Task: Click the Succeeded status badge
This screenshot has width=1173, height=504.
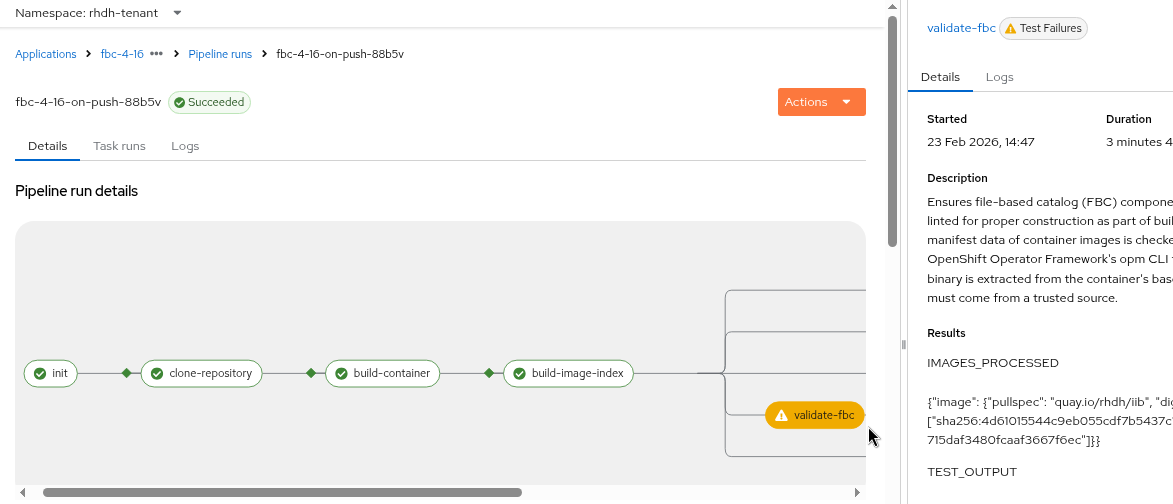Action: tap(209, 102)
